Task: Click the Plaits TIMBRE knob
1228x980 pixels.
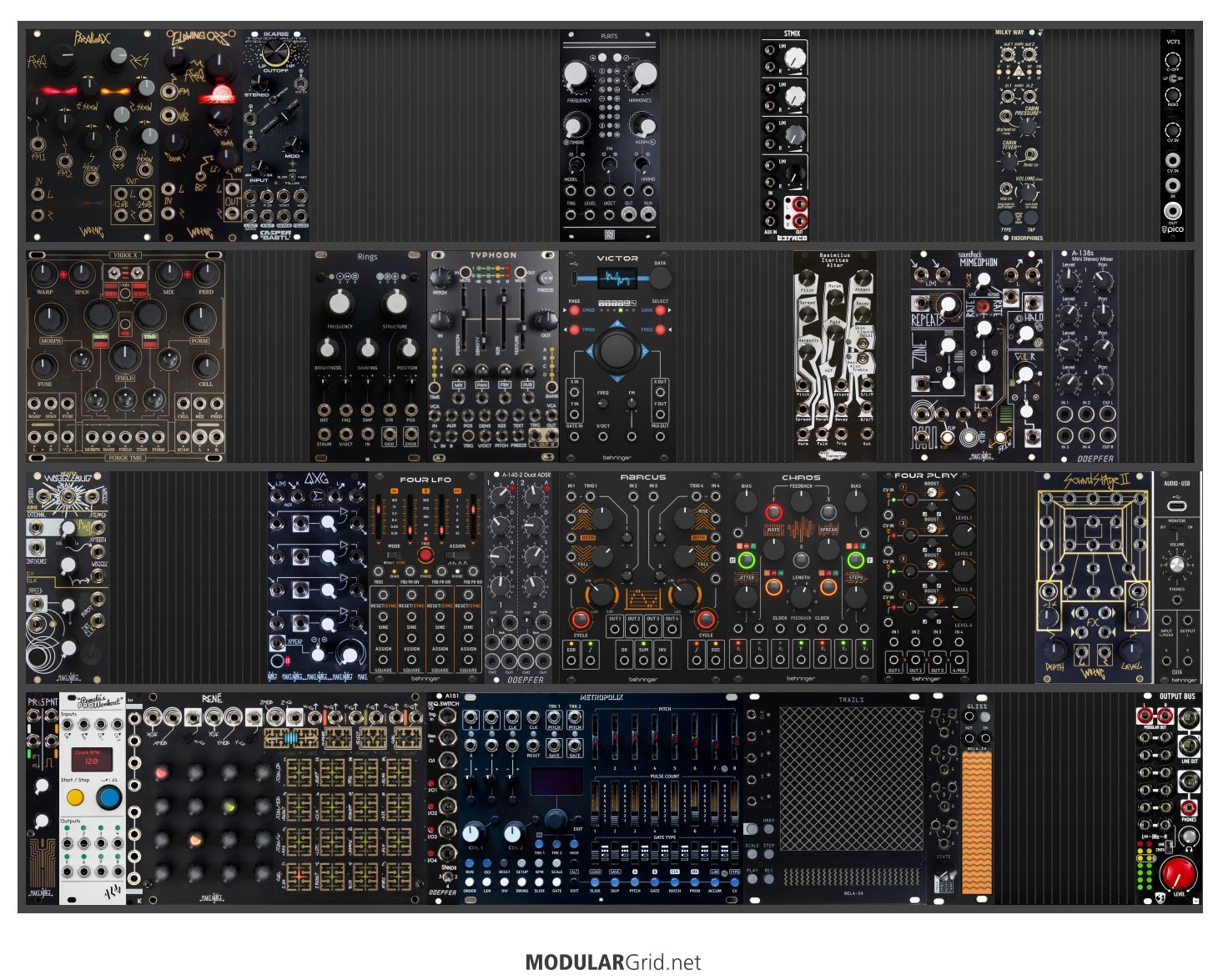Action: (573, 127)
